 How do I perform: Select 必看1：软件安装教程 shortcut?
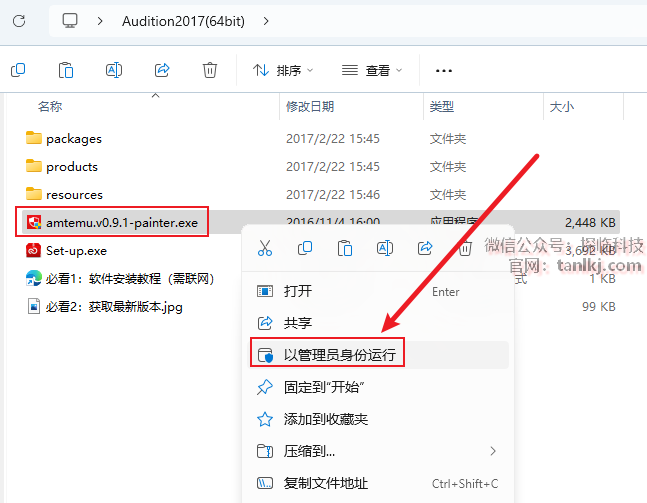130,279
